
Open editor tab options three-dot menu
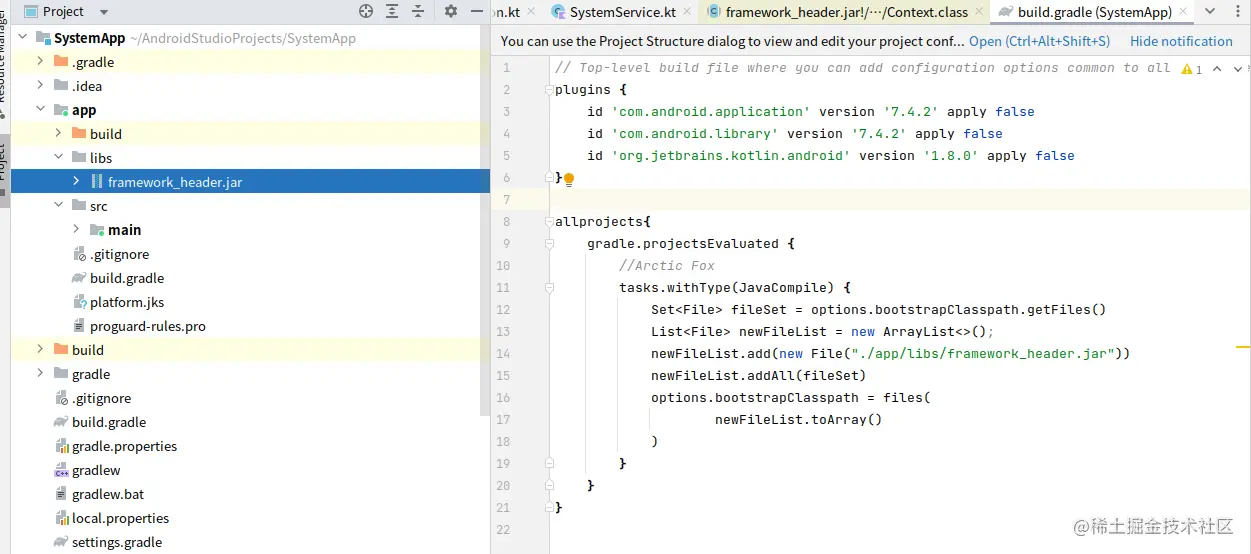point(1238,12)
